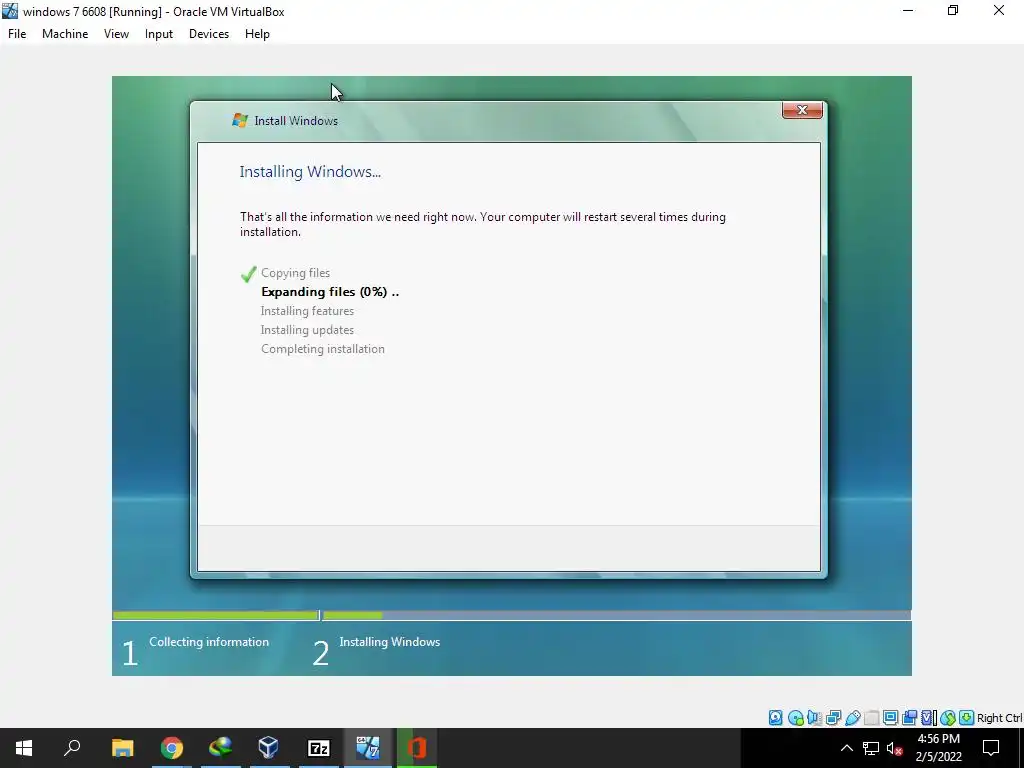Minimize the VirtualBox VM window
The height and width of the screenshot is (768, 1024).
[908, 11]
